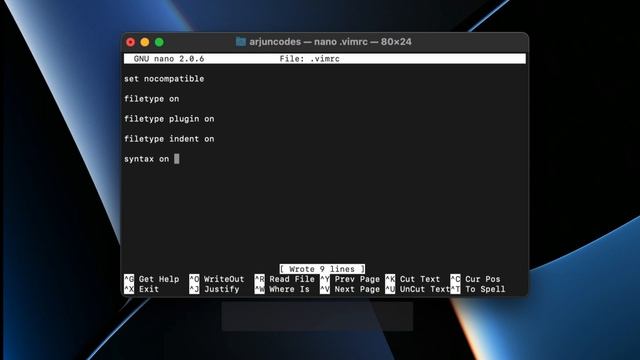Click the window title 'arjuncodes — nano .vimrc'

point(308,42)
